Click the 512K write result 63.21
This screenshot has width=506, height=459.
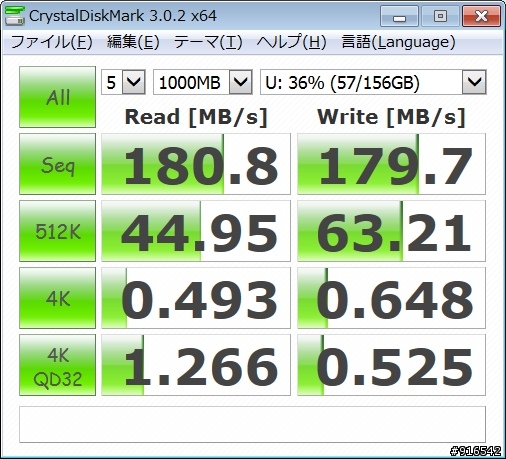pyautogui.click(x=391, y=231)
